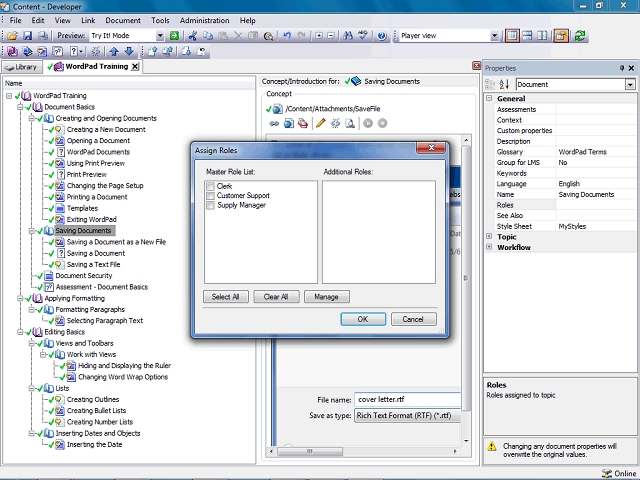Click the green Refresh arrows icon
This screenshot has width=640, height=480.
[x=580, y=36]
